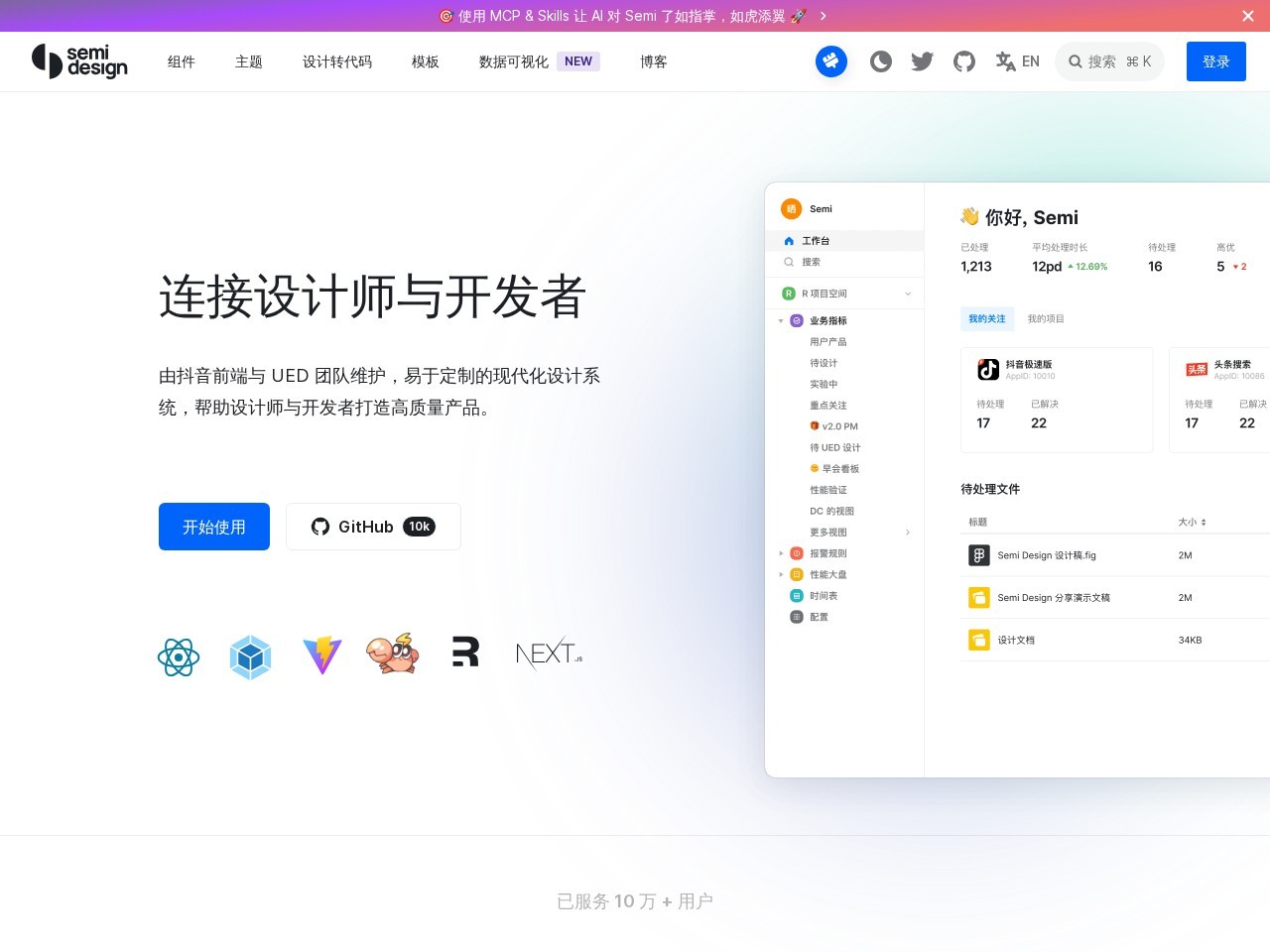Switch language to EN
The height and width of the screenshot is (952, 1270).
click(1018, 61)
